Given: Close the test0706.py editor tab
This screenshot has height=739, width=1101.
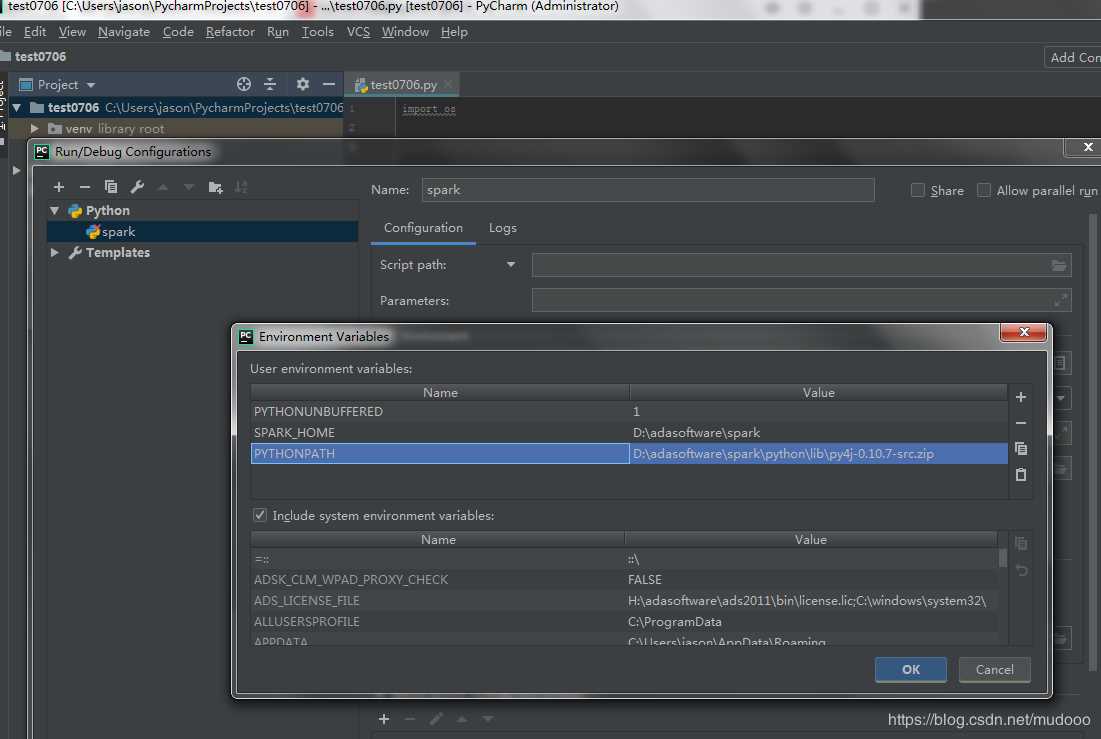Looking at the screenshot, I should (x=448, y=84).
